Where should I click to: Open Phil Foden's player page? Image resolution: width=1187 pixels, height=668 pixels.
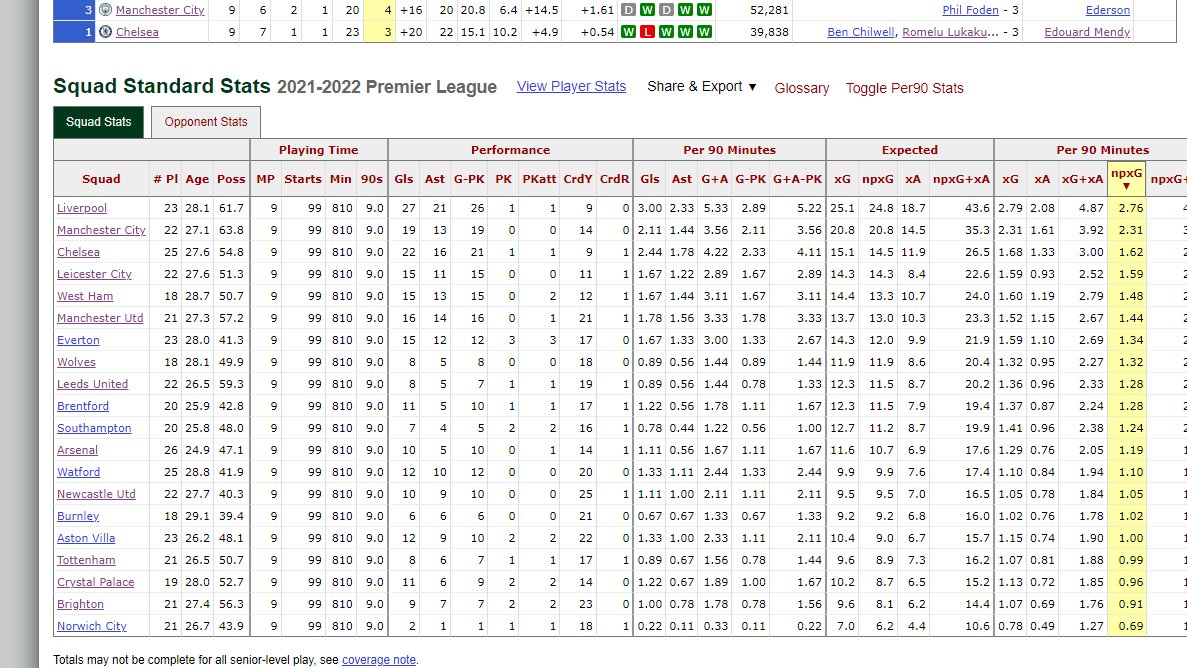pos(970,10)
